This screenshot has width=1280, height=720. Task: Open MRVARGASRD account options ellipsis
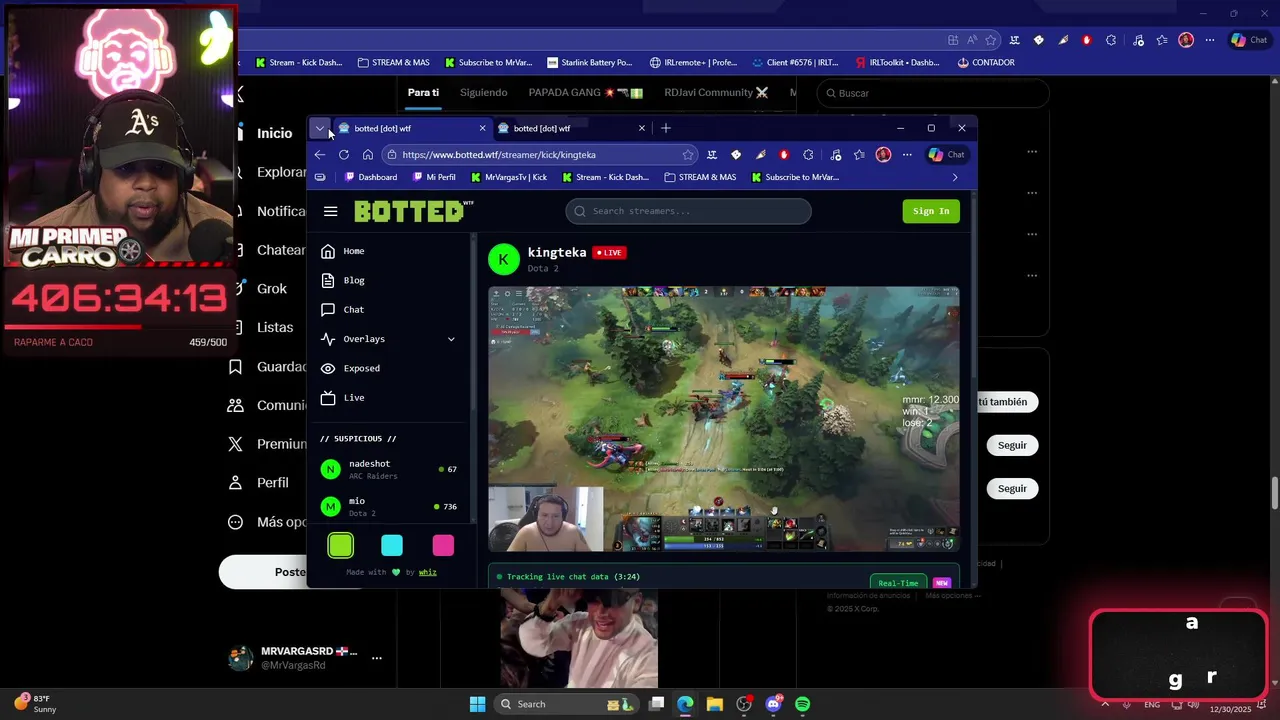pos(377,658)
